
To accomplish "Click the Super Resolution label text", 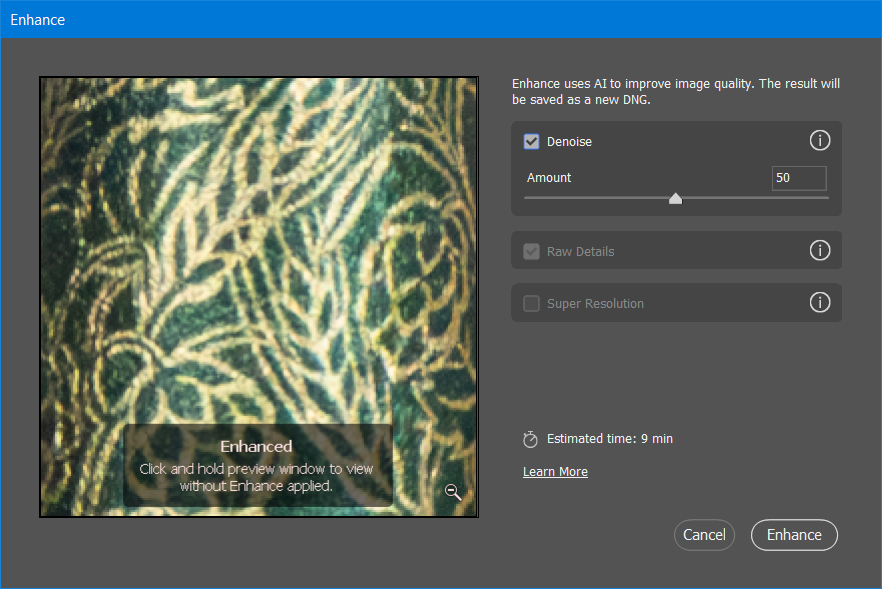I will [595, 304].
